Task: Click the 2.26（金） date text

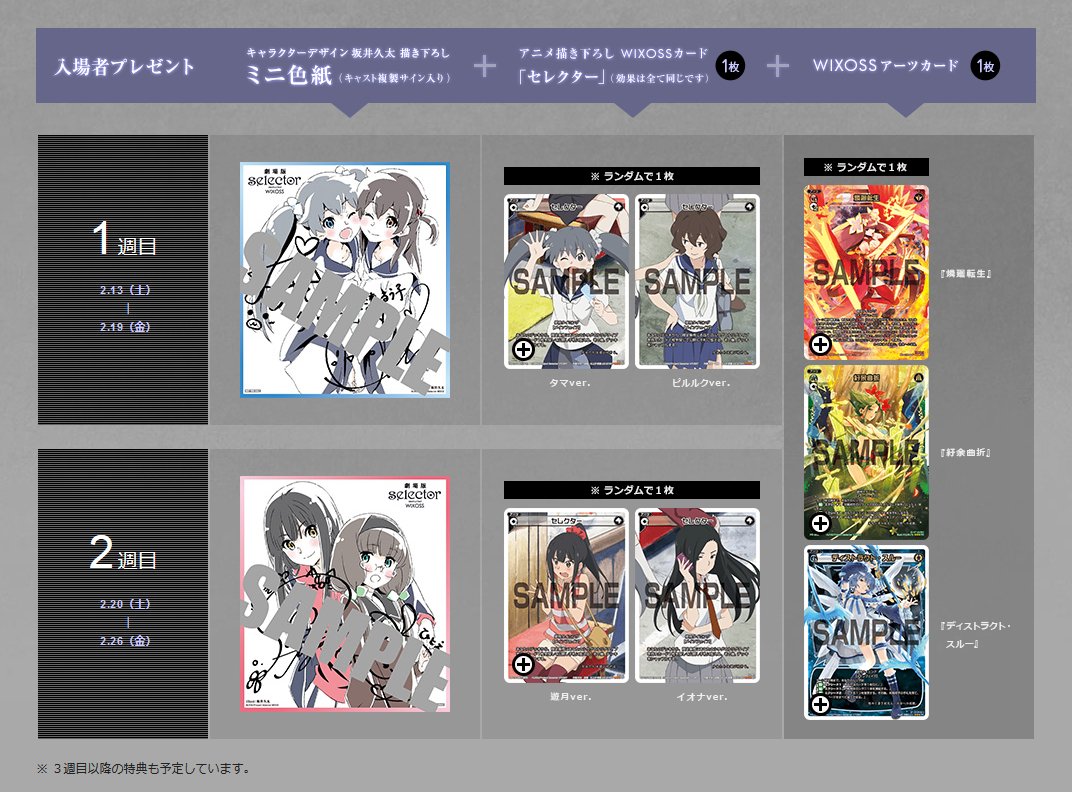Action: 125,641
